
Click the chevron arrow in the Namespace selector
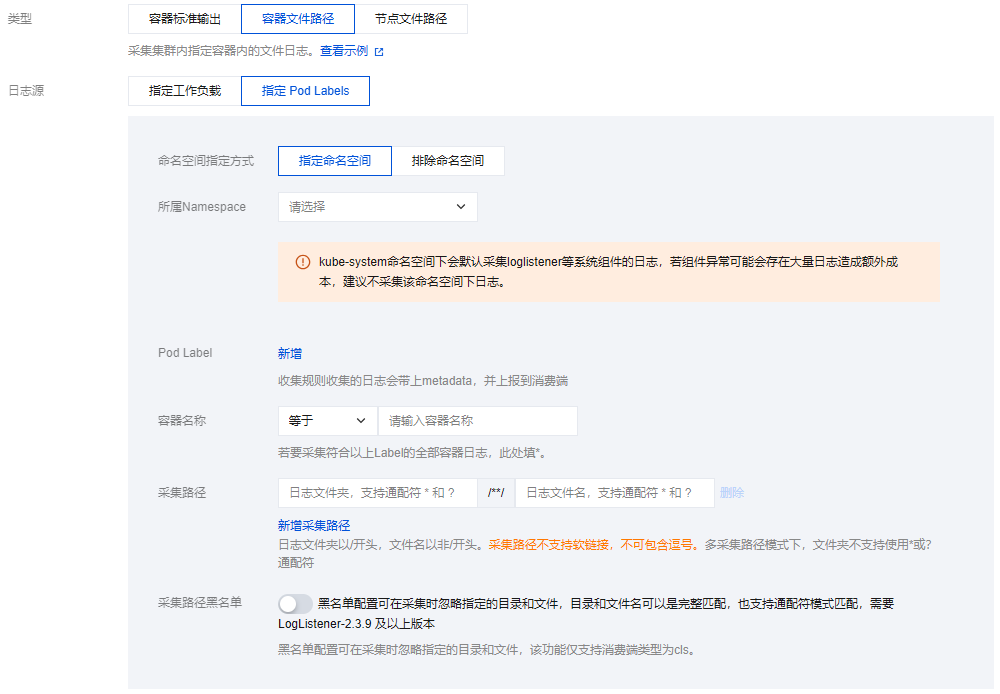click(x=461, y=207)
